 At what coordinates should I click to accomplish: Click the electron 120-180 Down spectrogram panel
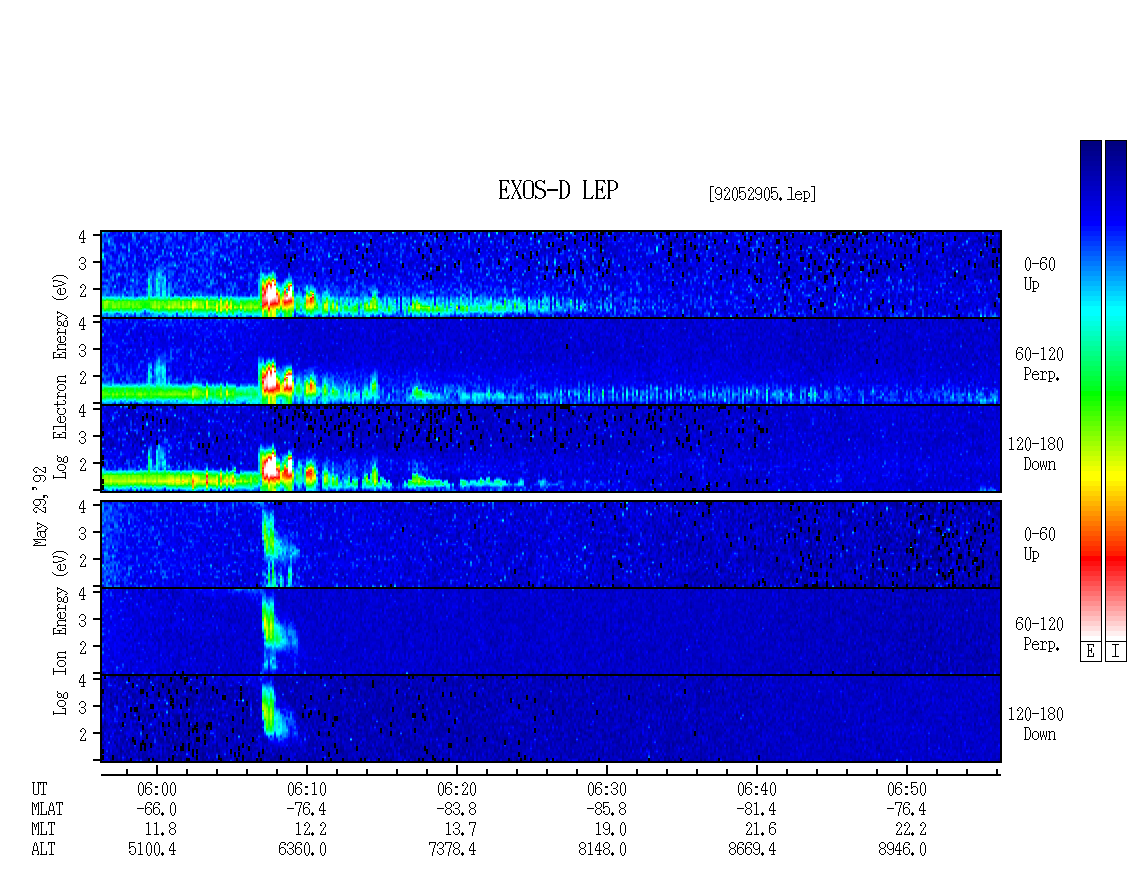point(551,448)
